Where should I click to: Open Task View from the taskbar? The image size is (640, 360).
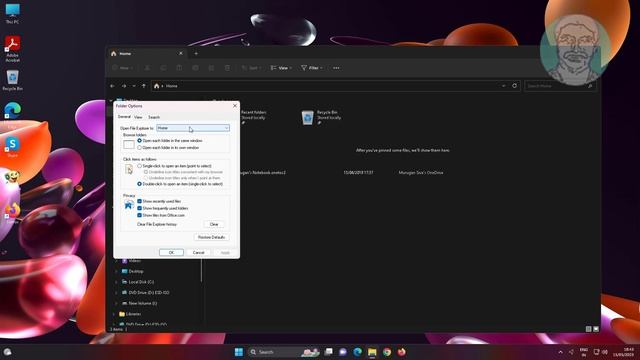329,352
